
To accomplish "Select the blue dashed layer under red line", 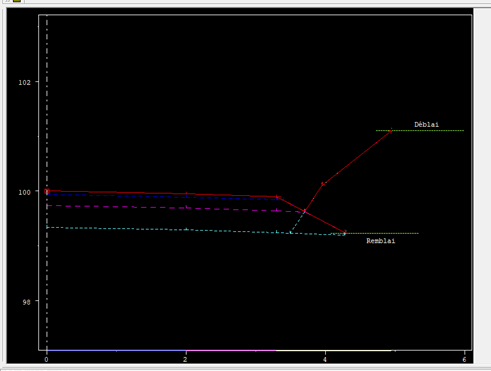I will (163, 197).
